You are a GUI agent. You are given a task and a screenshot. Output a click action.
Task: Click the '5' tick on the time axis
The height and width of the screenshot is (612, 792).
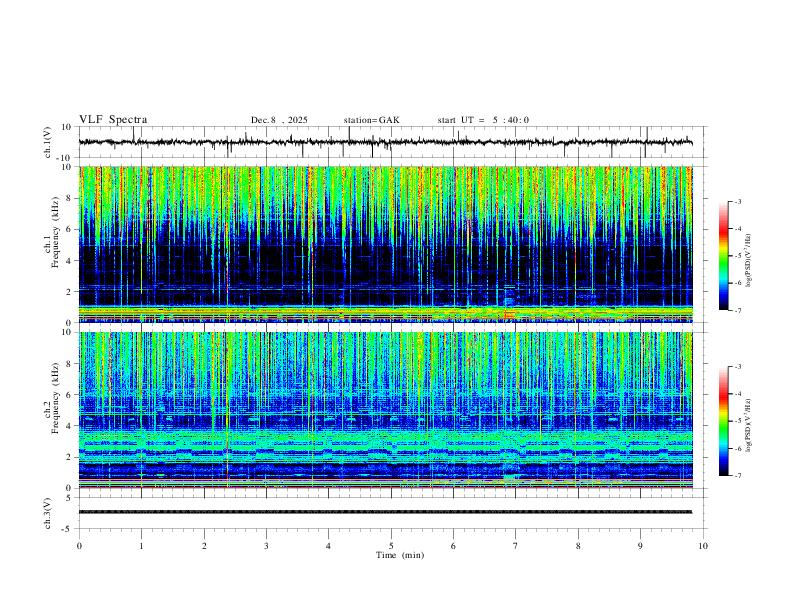tap(391, 546)
